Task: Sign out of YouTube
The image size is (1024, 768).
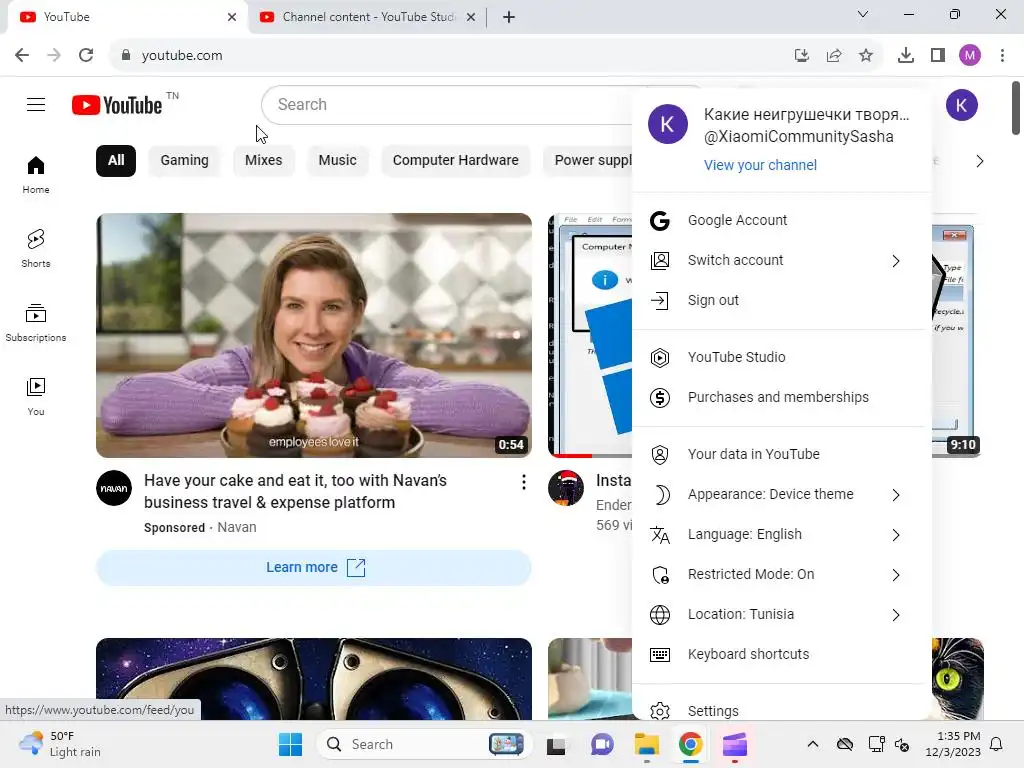Action: (781, 300)
